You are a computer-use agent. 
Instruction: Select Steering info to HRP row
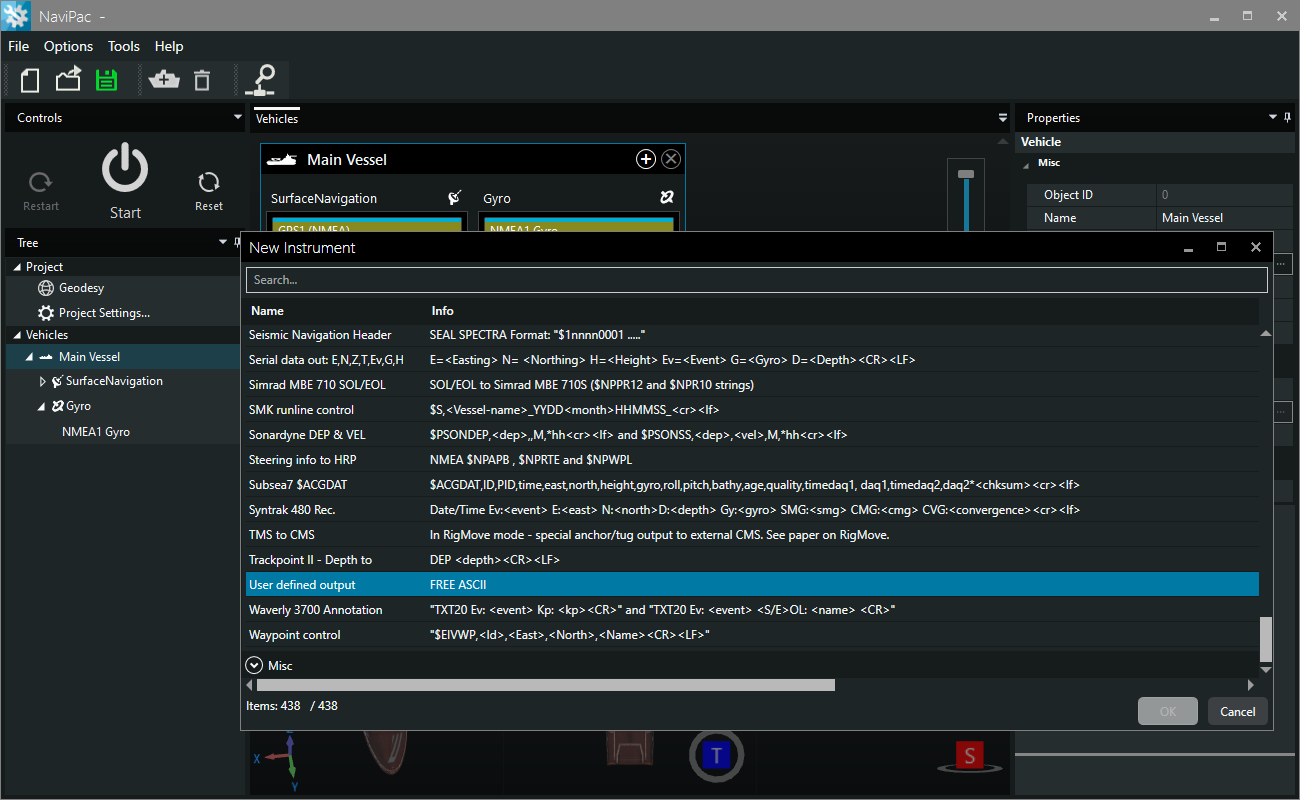[x=752, y=460]
